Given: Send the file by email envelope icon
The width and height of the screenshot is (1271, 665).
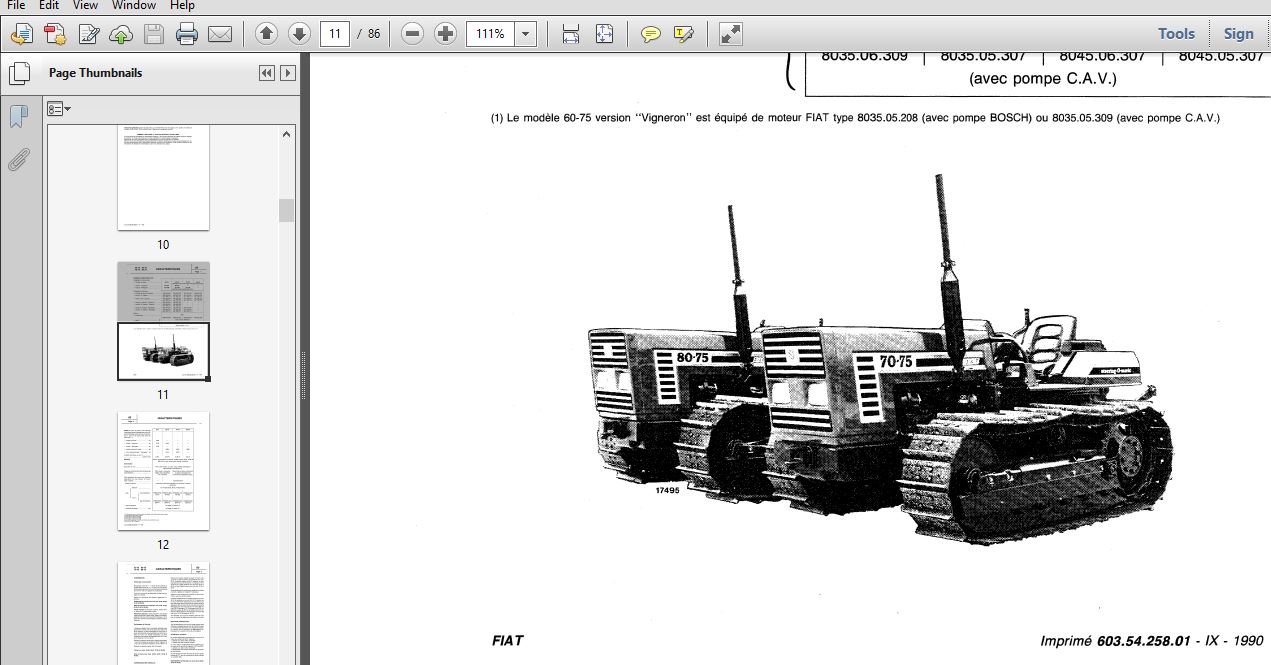Looking at the screenshot, I should point(220,34).
